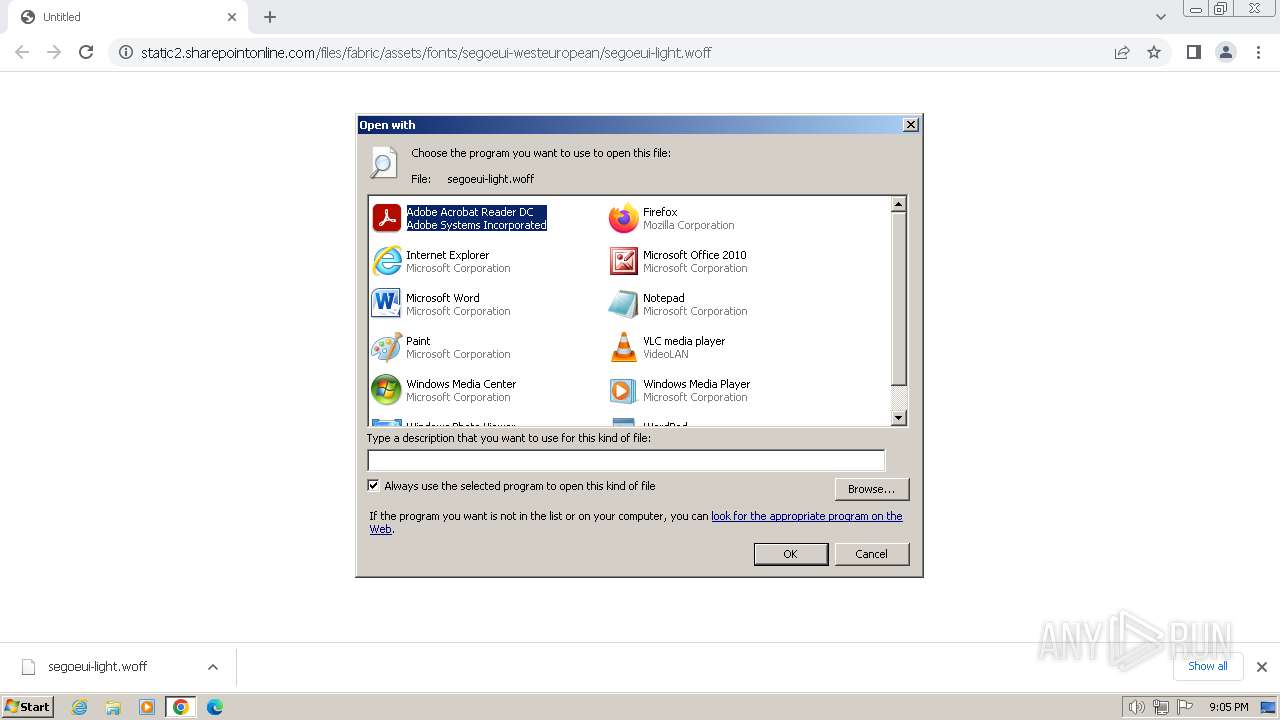Click File name segoeui-light.woff text
The width and height of the screenshot is (1280, 720).
[490, 179]
